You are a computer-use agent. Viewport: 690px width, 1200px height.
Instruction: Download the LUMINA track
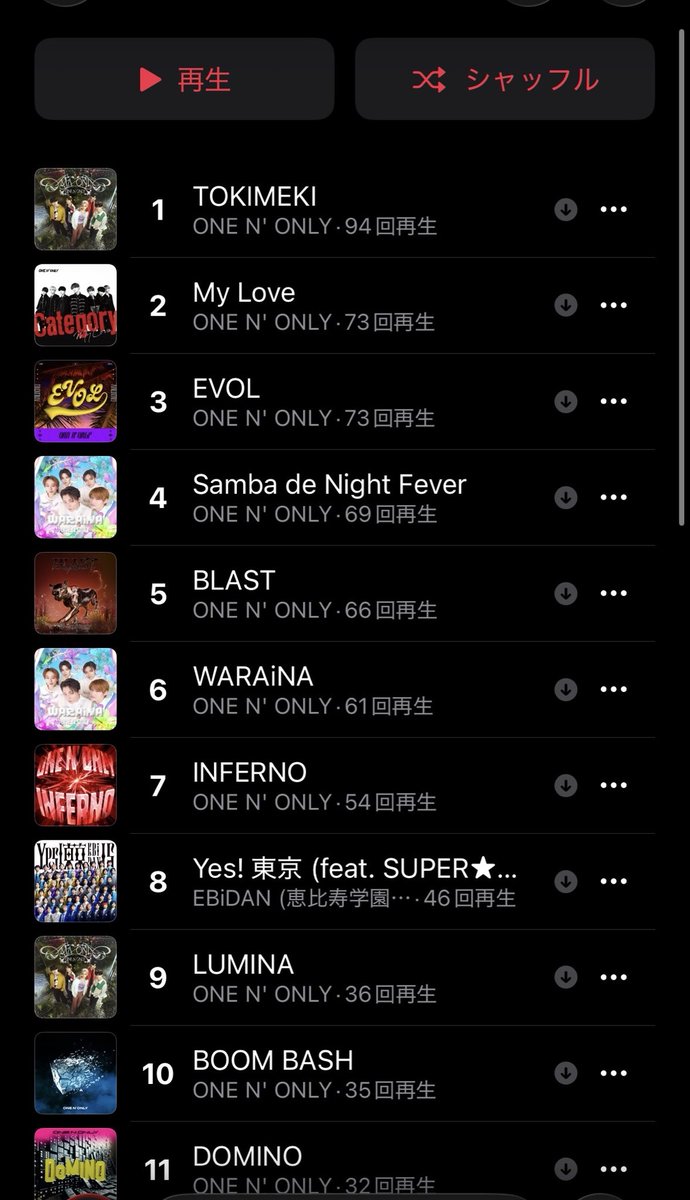[566, 977]
